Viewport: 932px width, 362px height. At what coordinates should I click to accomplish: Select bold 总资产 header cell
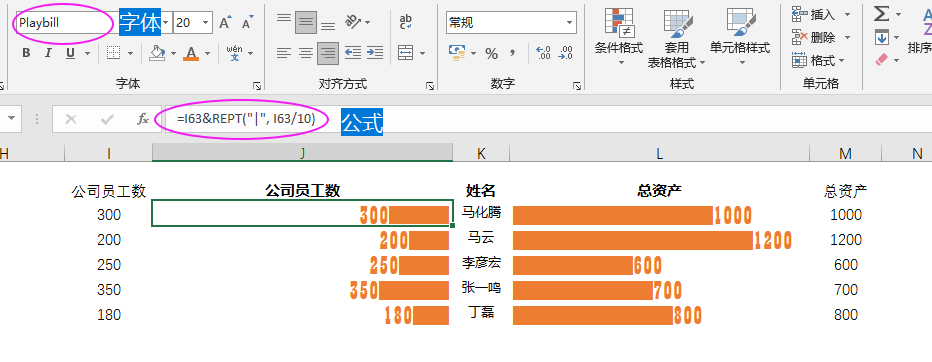coord(659,191)
